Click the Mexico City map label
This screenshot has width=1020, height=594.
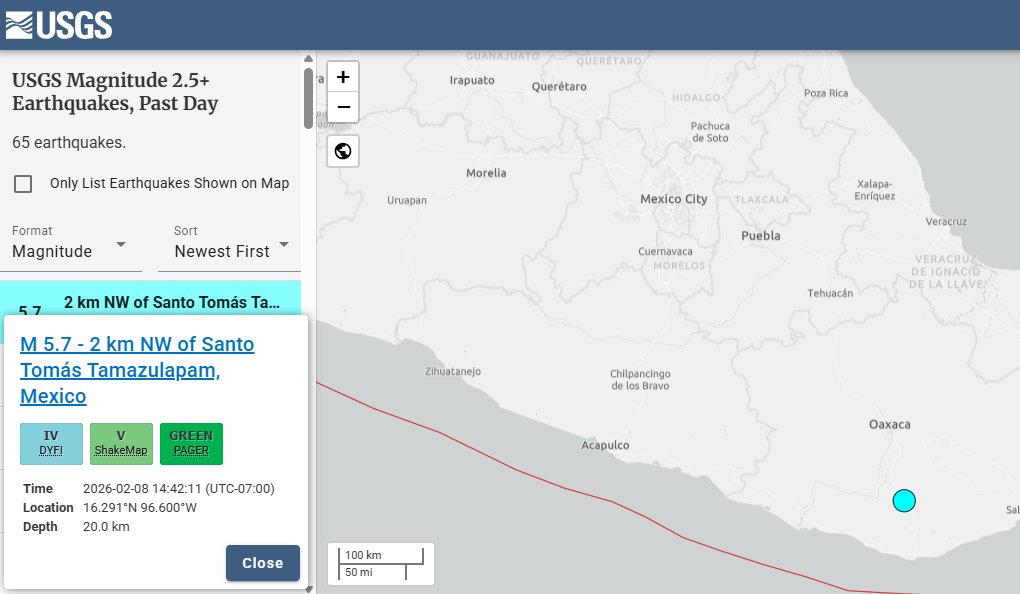click(x=673, y=199)
